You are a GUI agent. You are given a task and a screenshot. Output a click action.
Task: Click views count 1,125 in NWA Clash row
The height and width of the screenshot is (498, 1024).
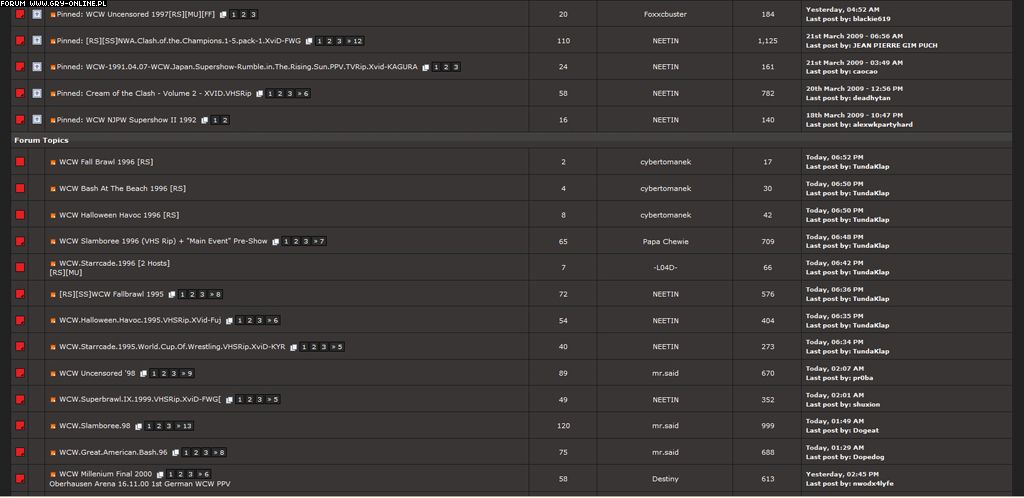pyautogui.click(x=767, y=41)
